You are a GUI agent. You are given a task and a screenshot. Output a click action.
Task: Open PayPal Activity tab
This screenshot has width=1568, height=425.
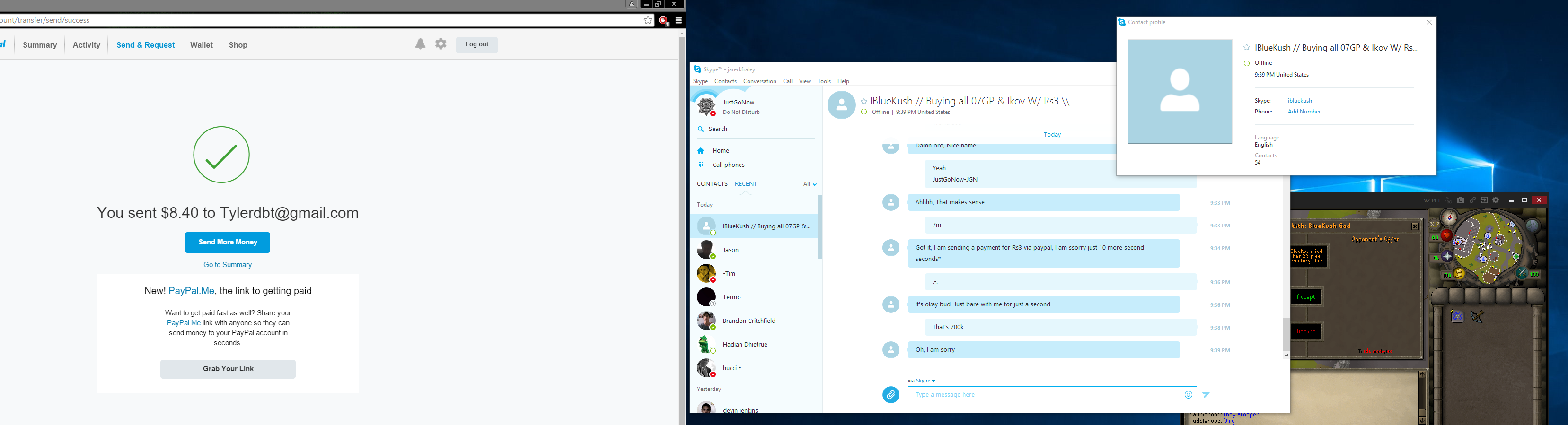tap(87, 45)
